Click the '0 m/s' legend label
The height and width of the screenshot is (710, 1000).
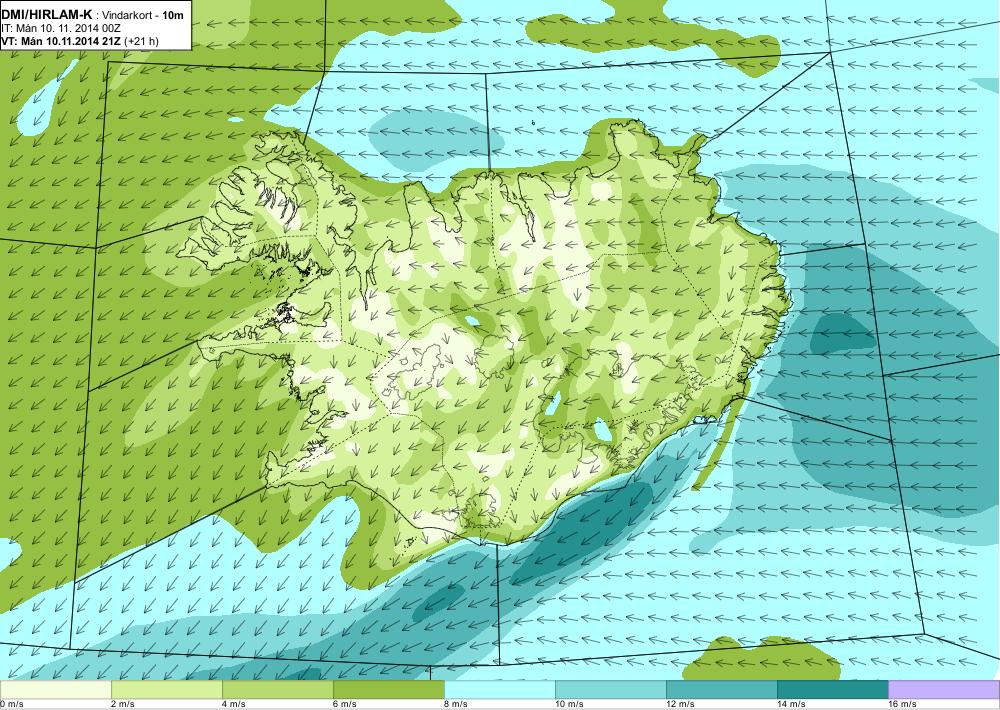coord(11,704)
